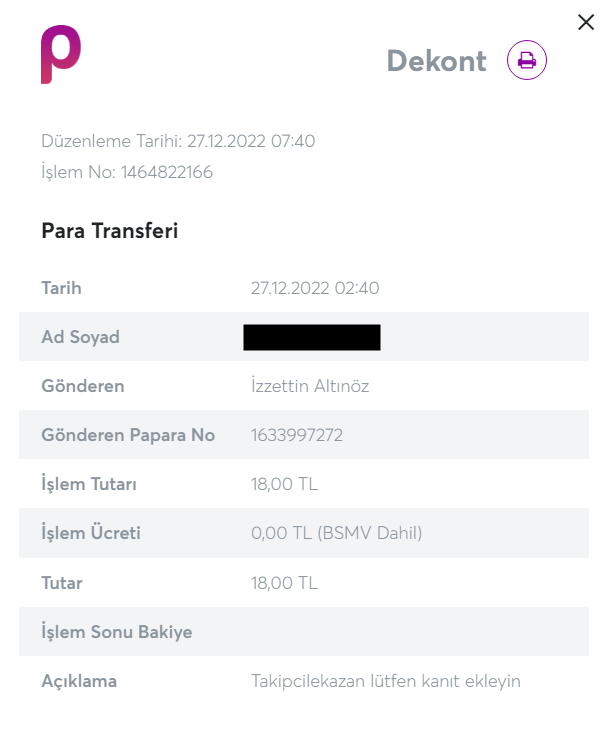This screenshot has height=736, width=606.
Task: Click the Papara number 1633997272
Action: coord(298,435)
